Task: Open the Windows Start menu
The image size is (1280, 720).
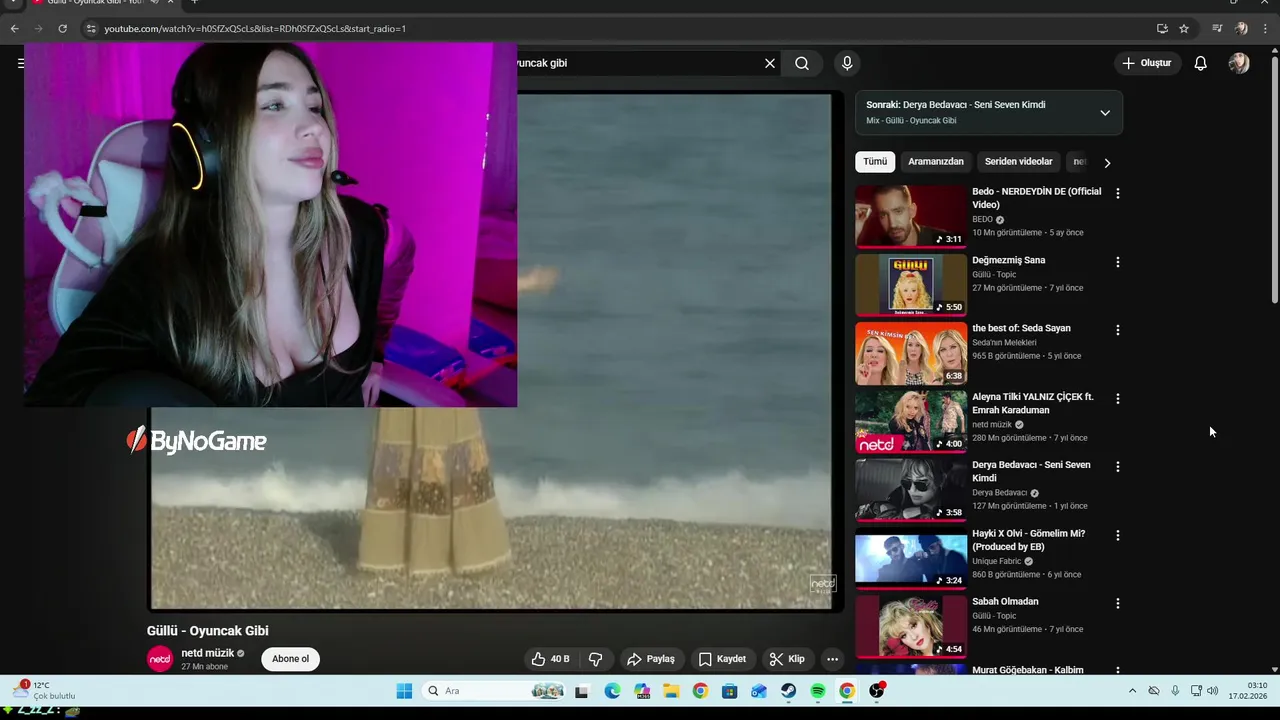Action: (404, 691)
